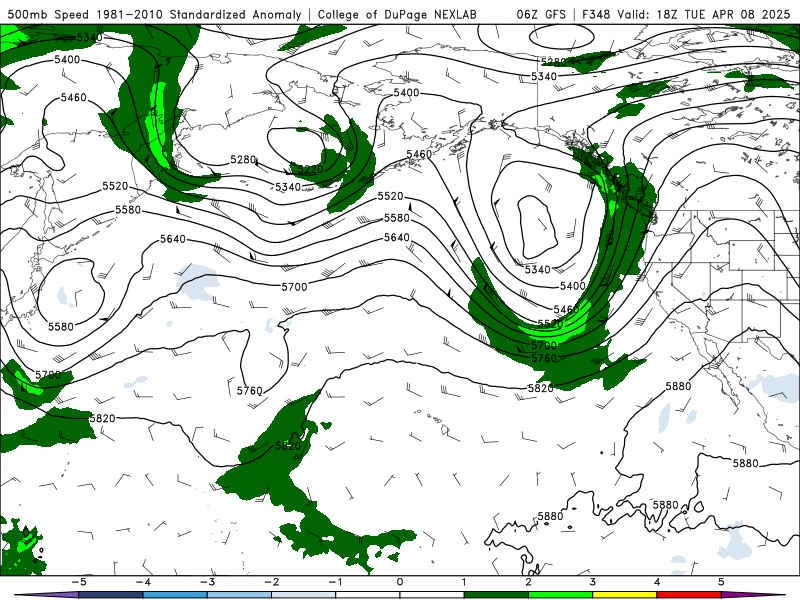
Task: Click the 0 tick label on the colorbar
Action: pos(400,582)
